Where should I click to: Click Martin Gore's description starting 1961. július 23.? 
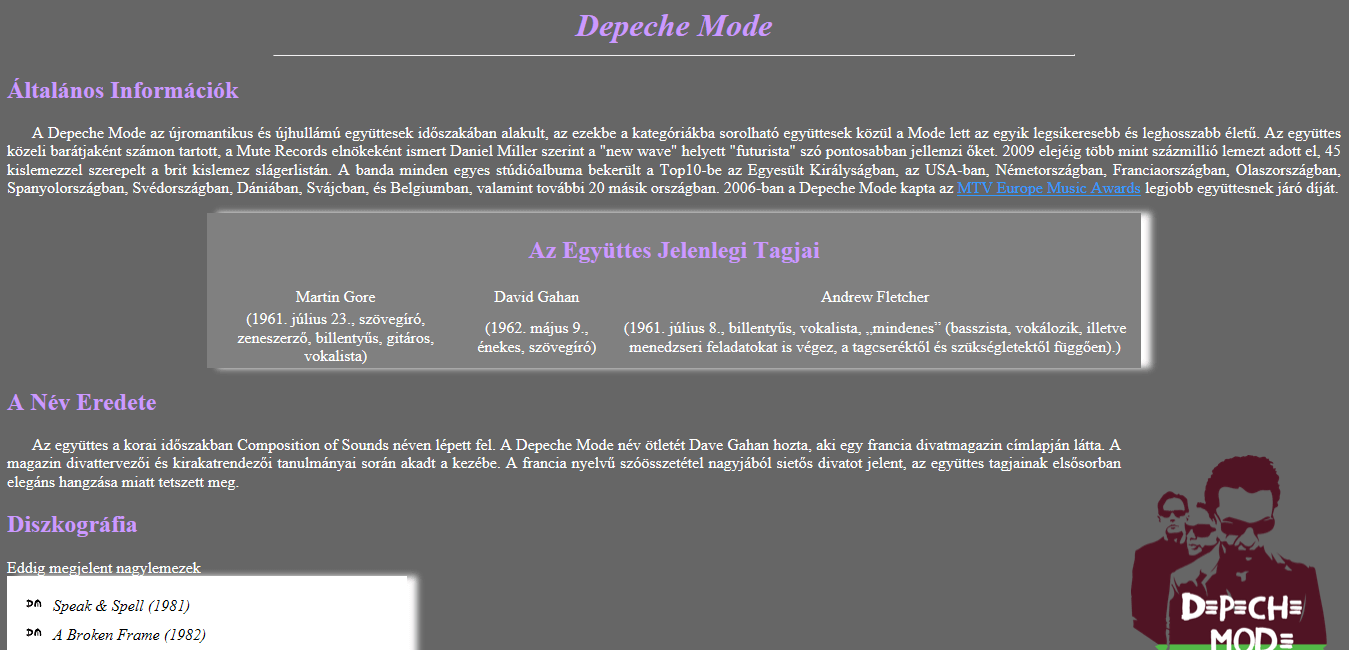coord(336,338)
